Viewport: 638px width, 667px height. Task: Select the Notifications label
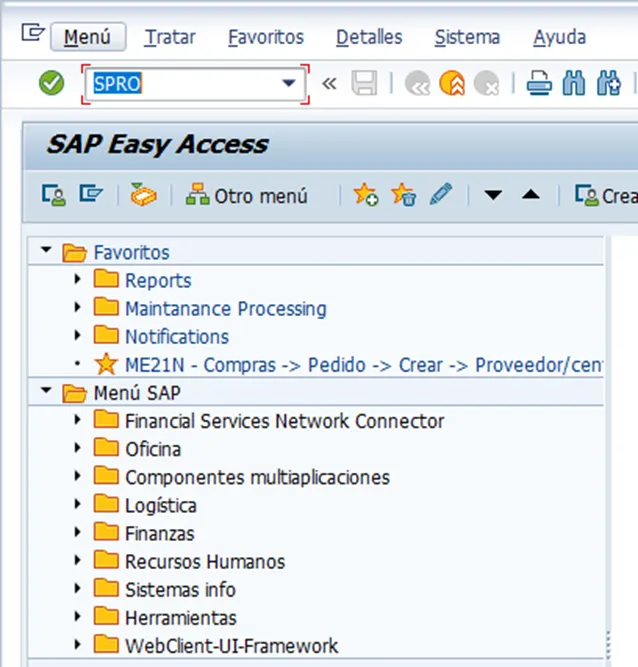[x=177, y=337]
